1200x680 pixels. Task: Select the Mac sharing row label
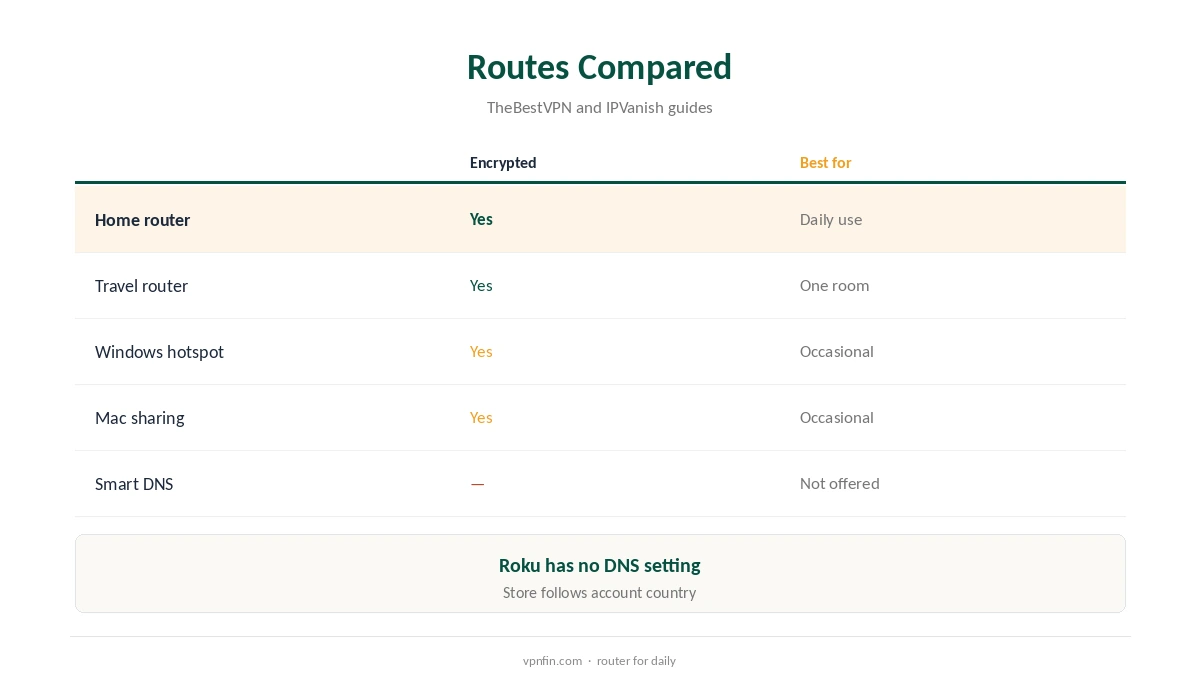139,418
